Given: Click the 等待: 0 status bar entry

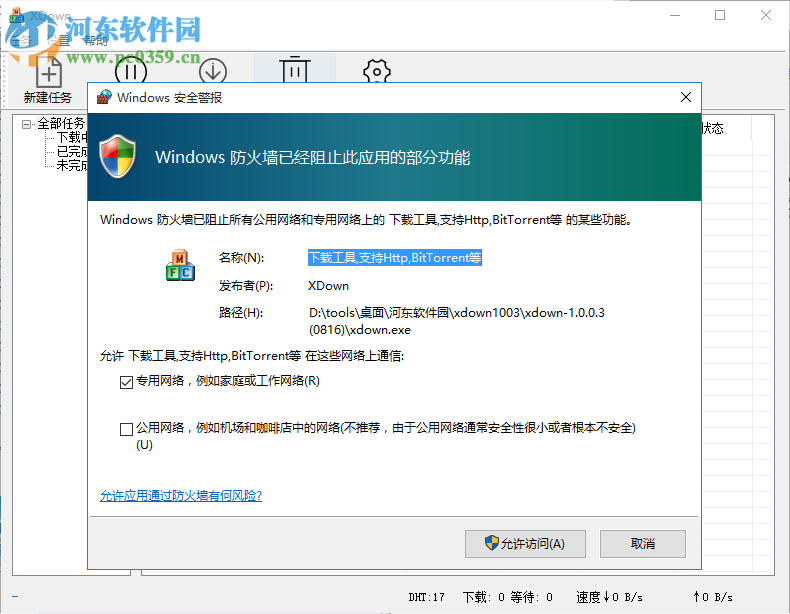Looking at the screenshot, I should tap(532, 597).
